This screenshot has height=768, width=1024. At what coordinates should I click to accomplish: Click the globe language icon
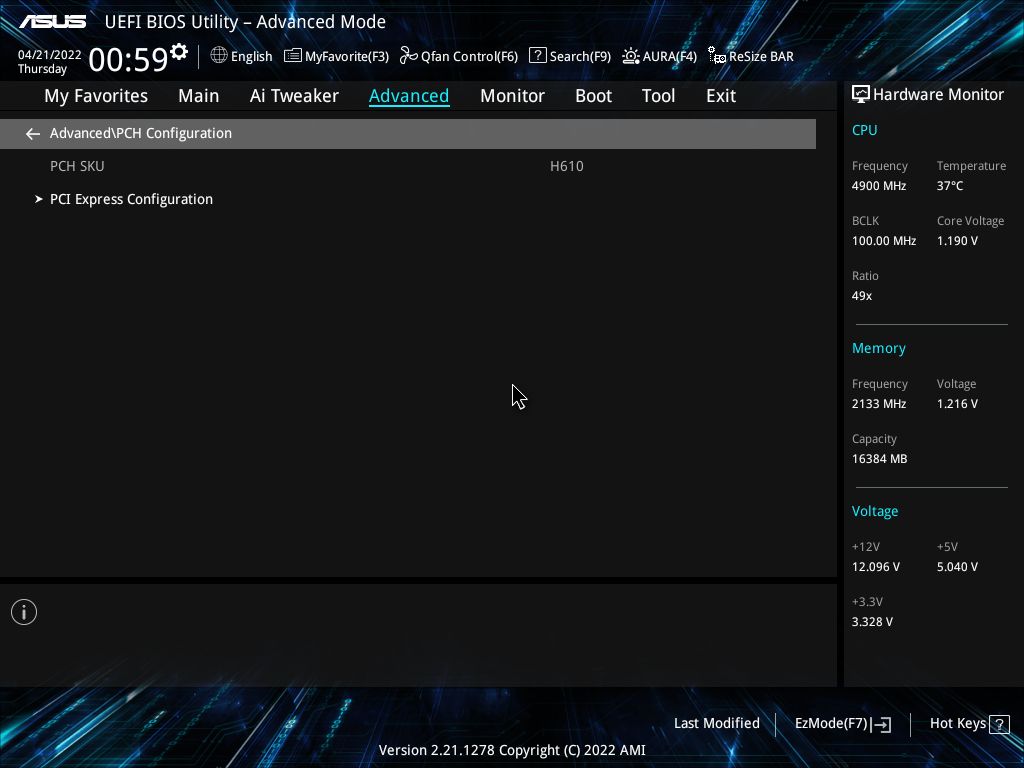(x=219, y=56)
